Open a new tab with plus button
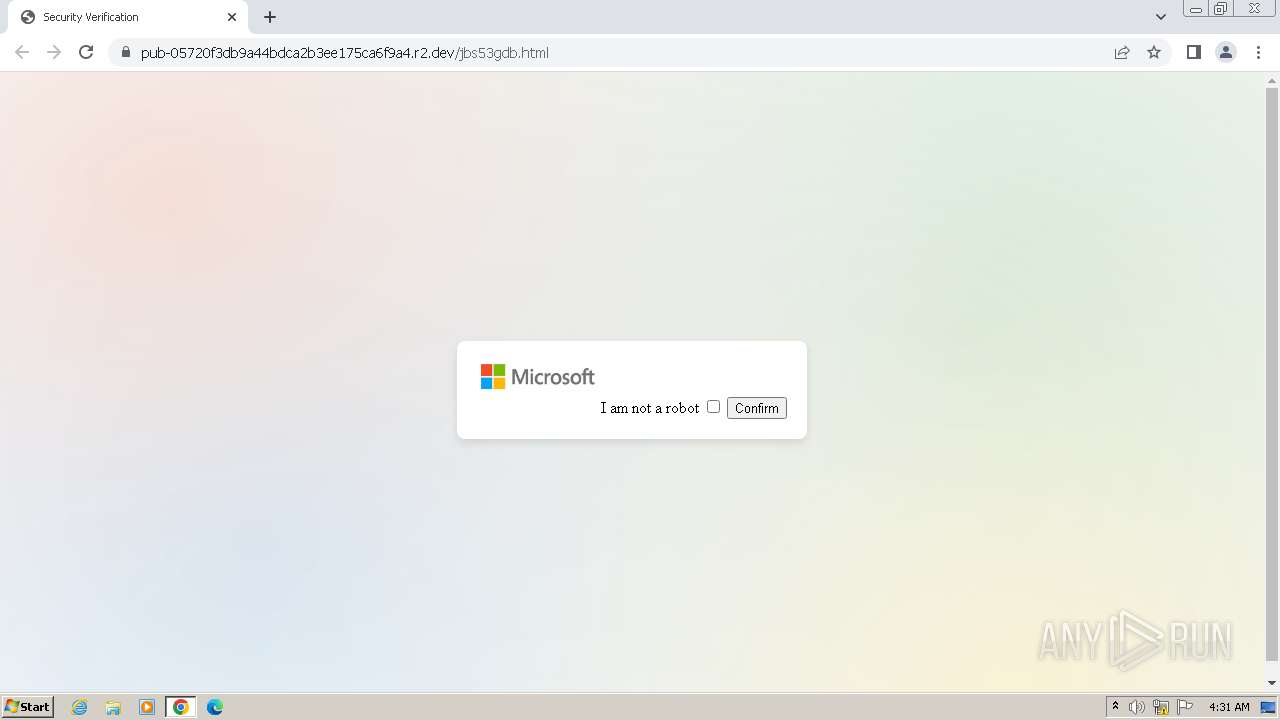The height and width of the screenshot is (720, 1280). coord(270,17)
